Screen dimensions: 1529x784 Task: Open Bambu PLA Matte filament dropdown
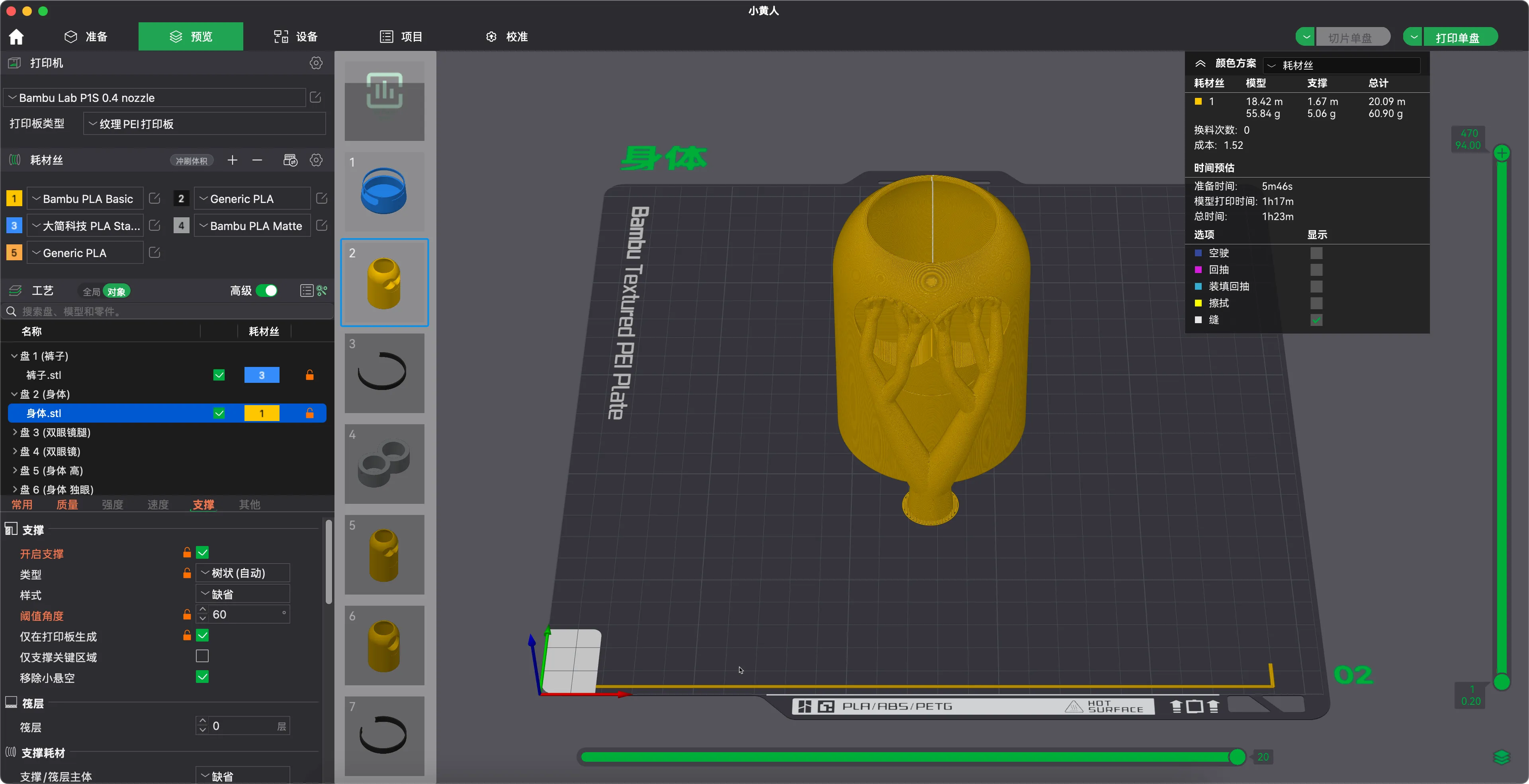(252, 226)
